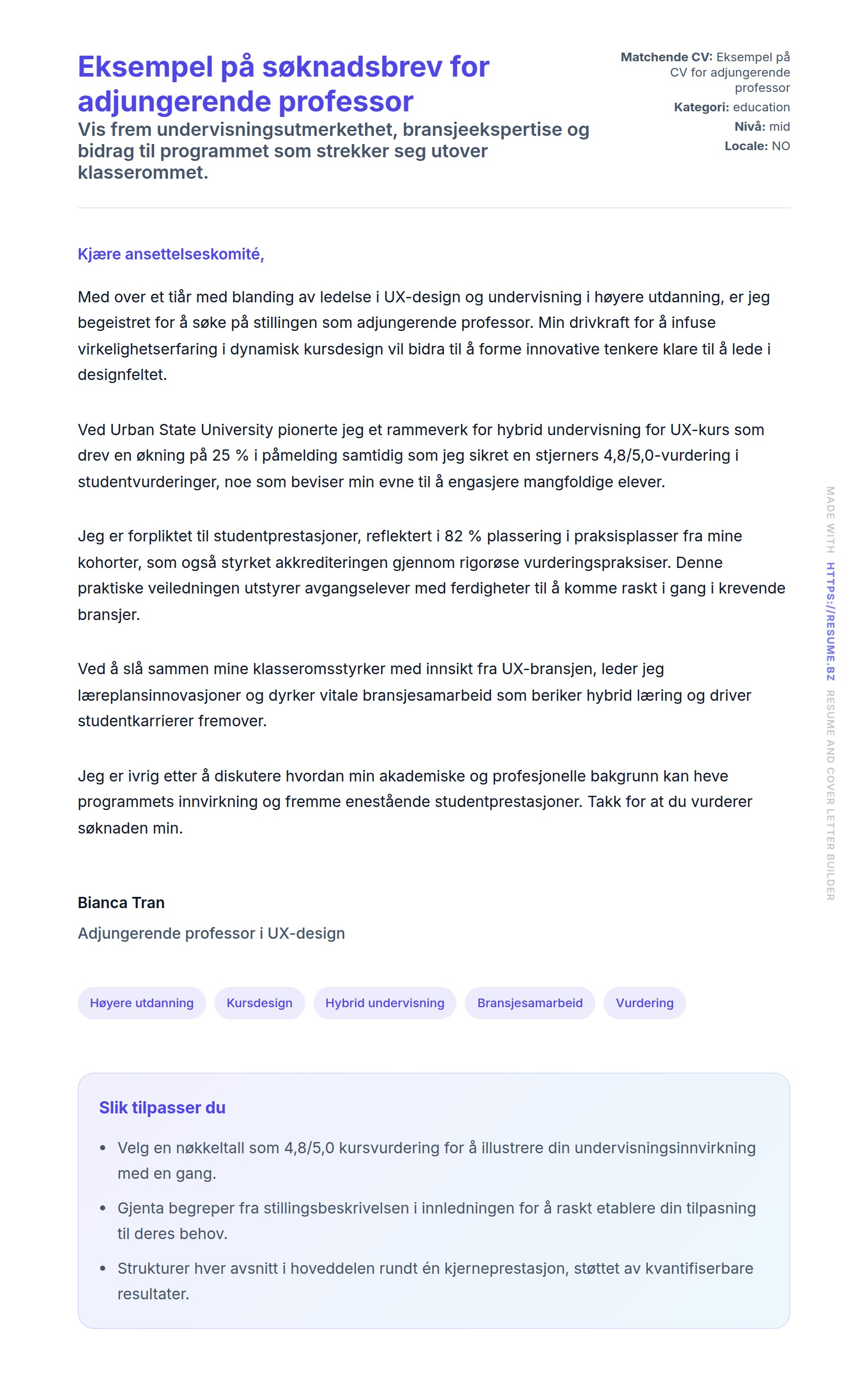
Task: Click the signature name Bianca Tran
Action: click(x=122, y=902)
